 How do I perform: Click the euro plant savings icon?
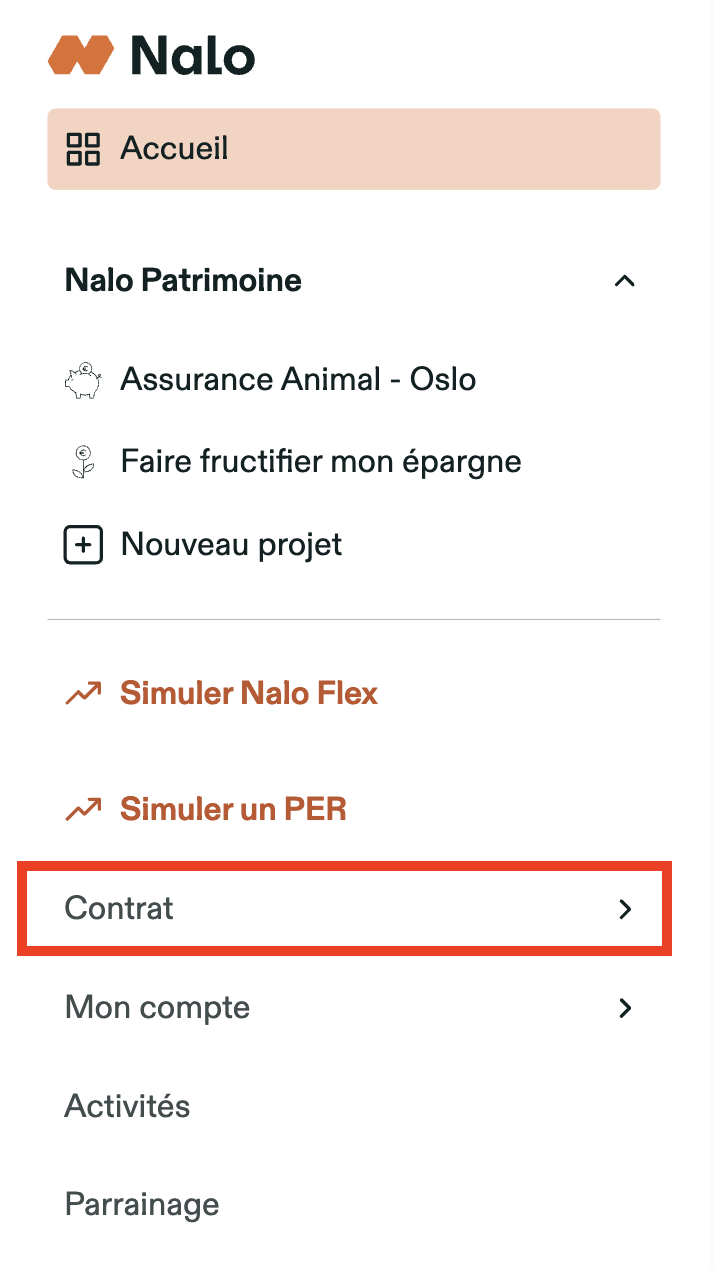tap(83, 462)
